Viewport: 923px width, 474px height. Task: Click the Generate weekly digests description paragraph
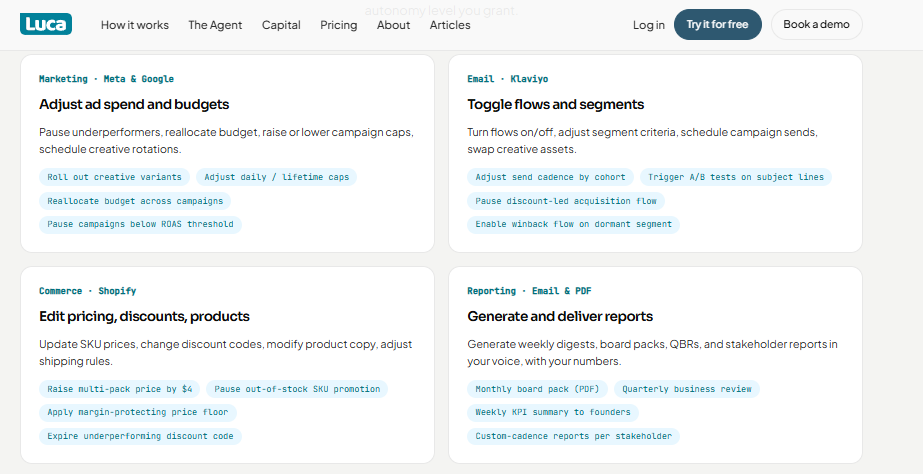coord(652,353)
